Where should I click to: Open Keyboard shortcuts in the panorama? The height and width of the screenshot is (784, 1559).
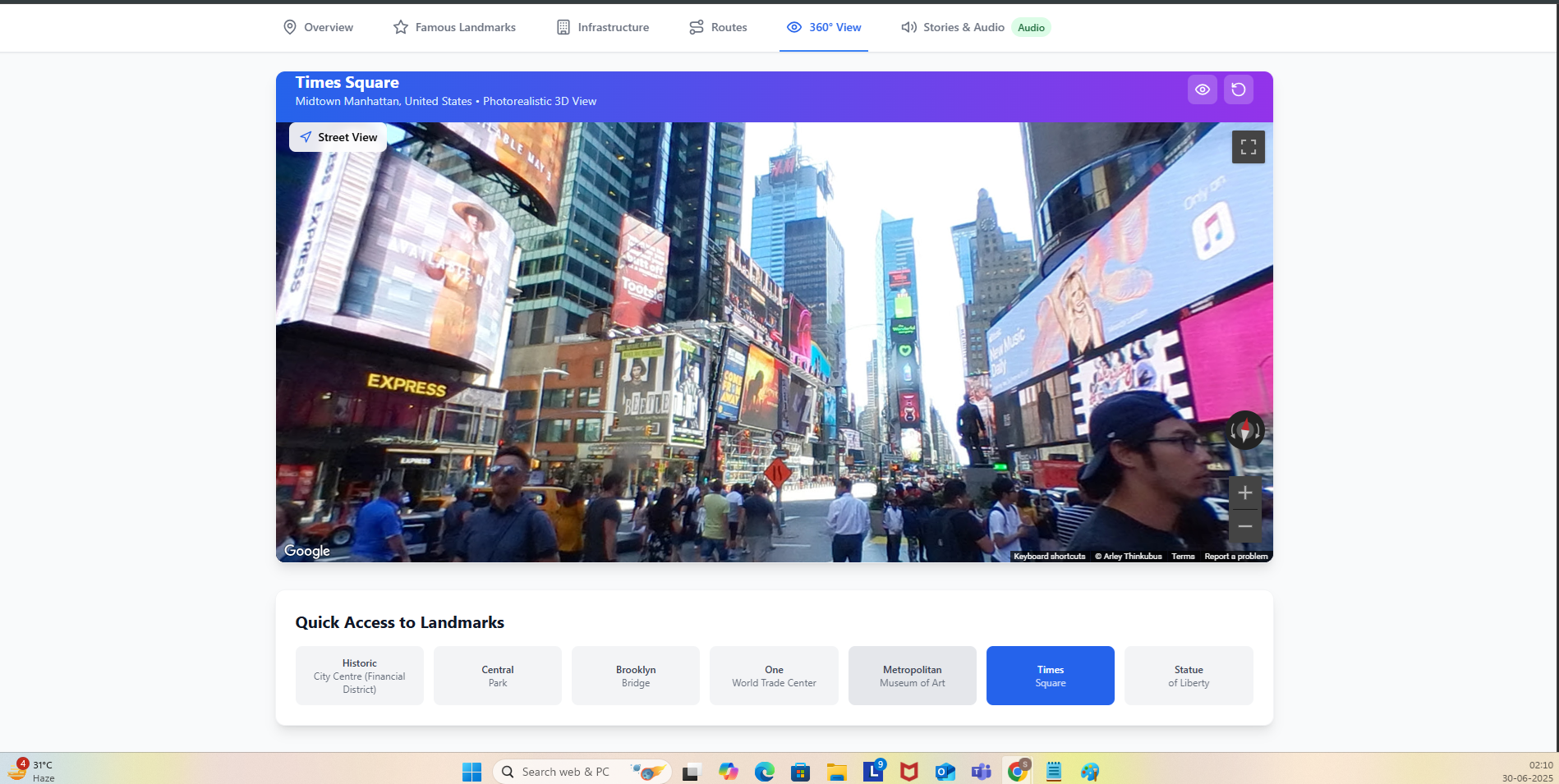(1050, 557)
